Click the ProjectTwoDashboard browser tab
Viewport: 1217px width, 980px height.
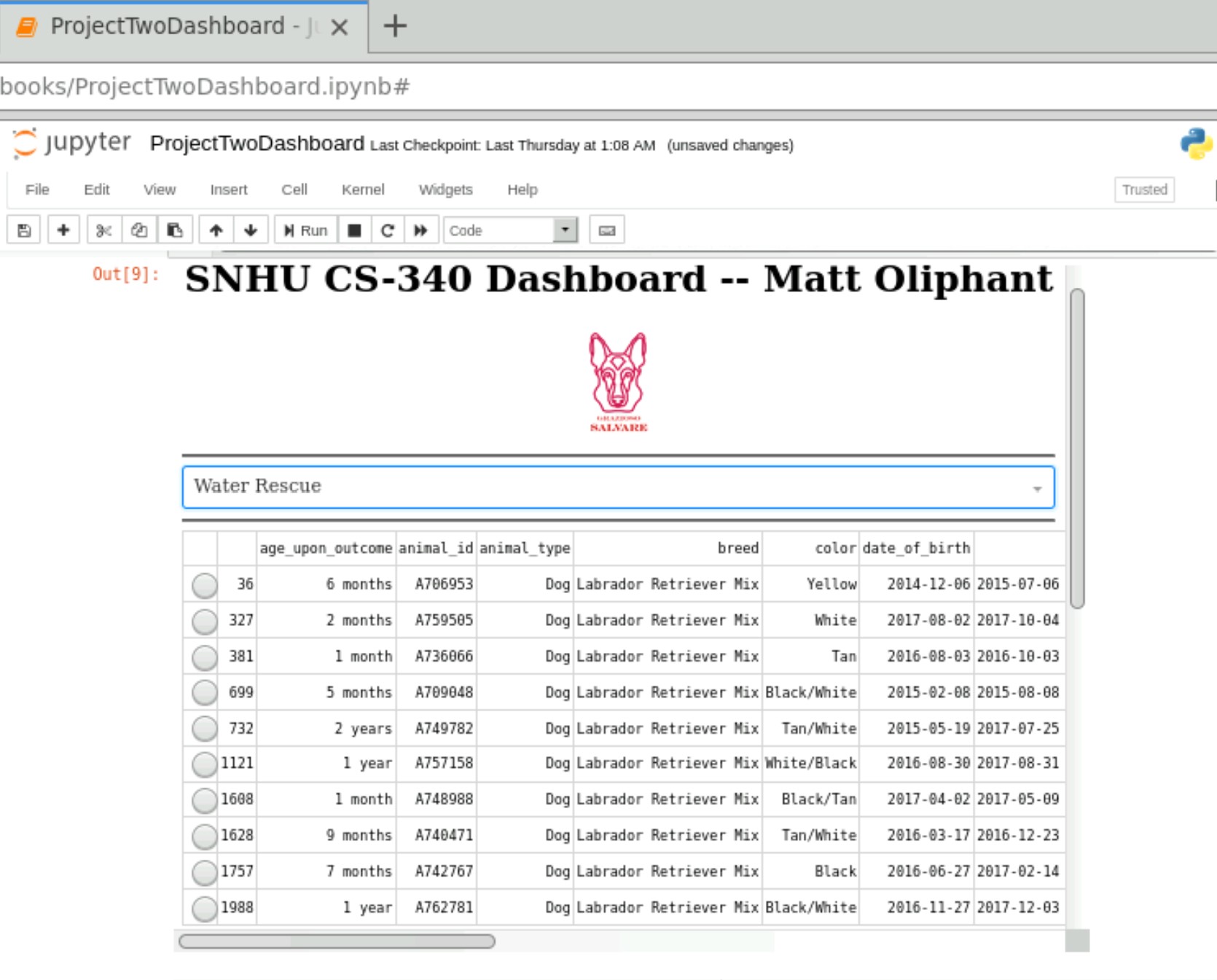[x=168, y=26]
